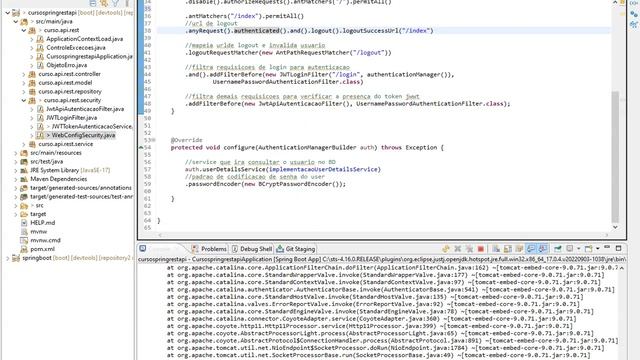Click the Open Console icon
Viewport: 640px width, 360px height.
click(x=589, y=249)
